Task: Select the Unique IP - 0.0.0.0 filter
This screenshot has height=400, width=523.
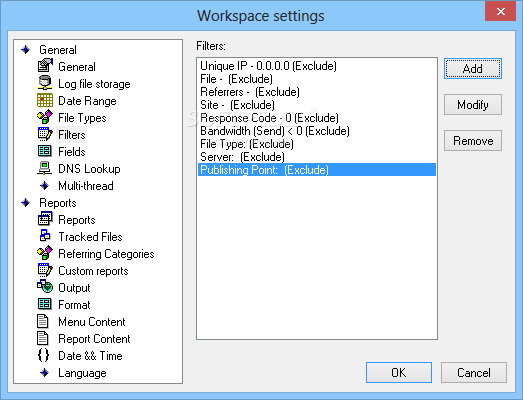Action: coord(317,66)
